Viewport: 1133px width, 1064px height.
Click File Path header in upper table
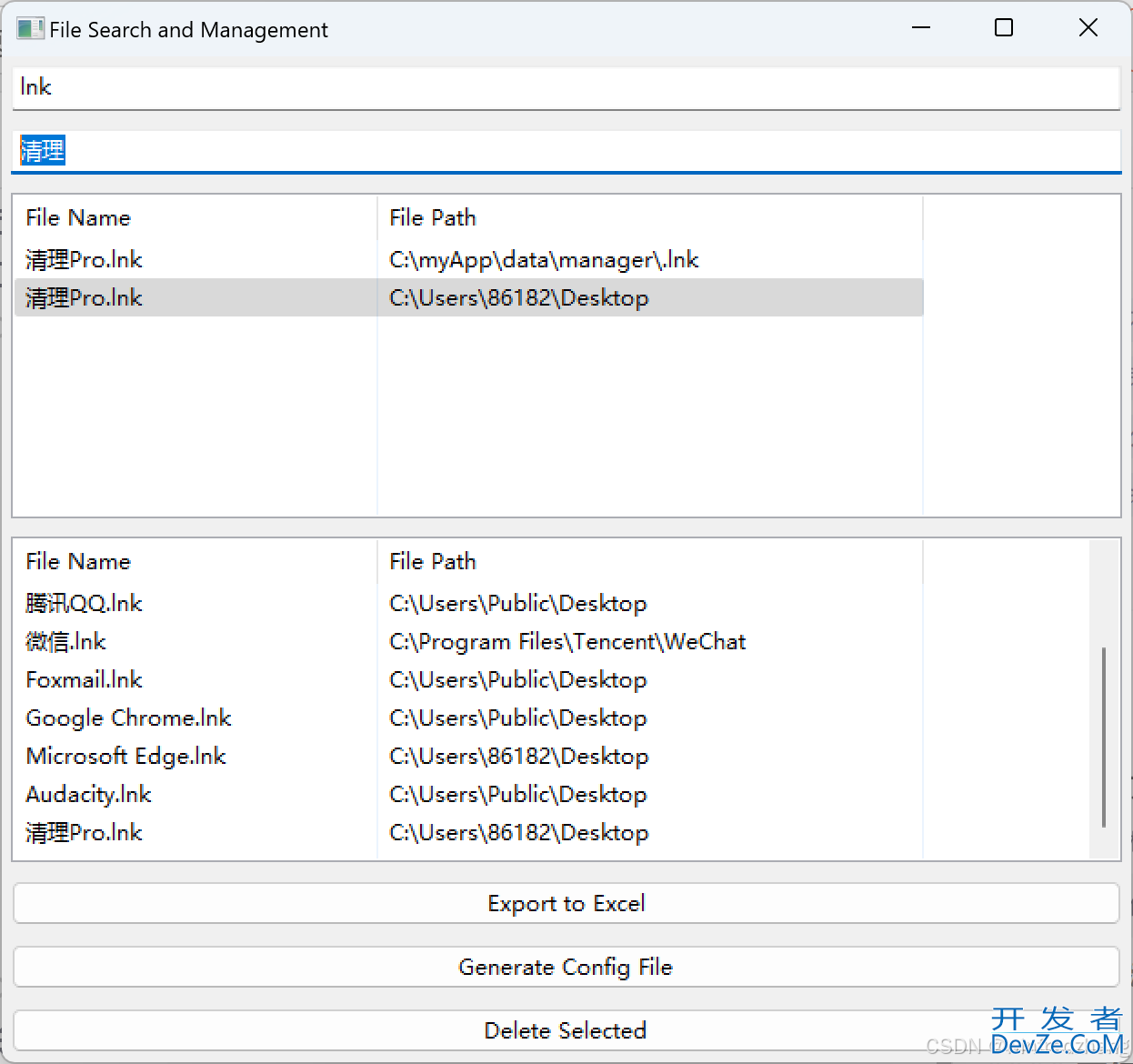coord(433,218)
